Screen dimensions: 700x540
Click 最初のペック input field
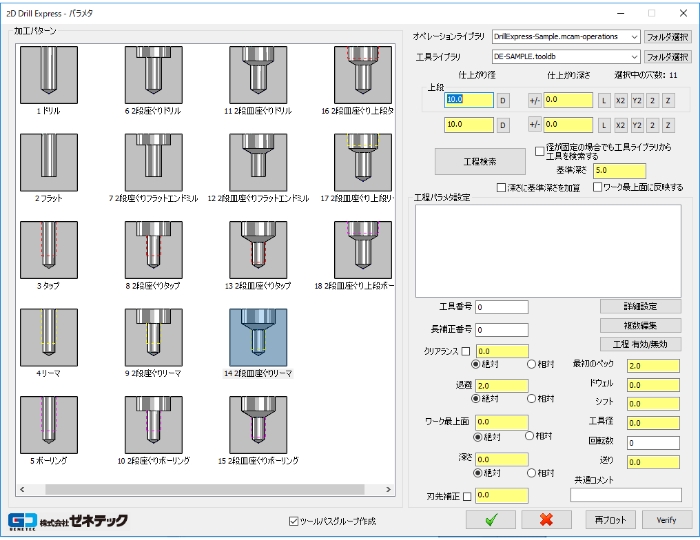pos(653,366)
